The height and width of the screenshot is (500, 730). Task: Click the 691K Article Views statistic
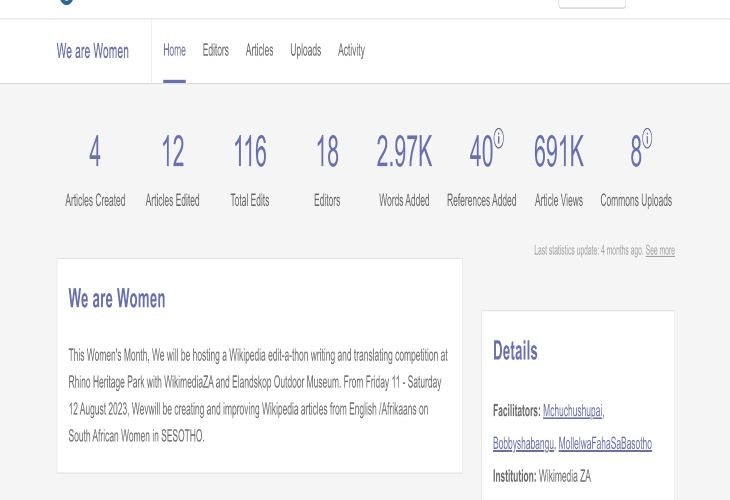[559, 153]
